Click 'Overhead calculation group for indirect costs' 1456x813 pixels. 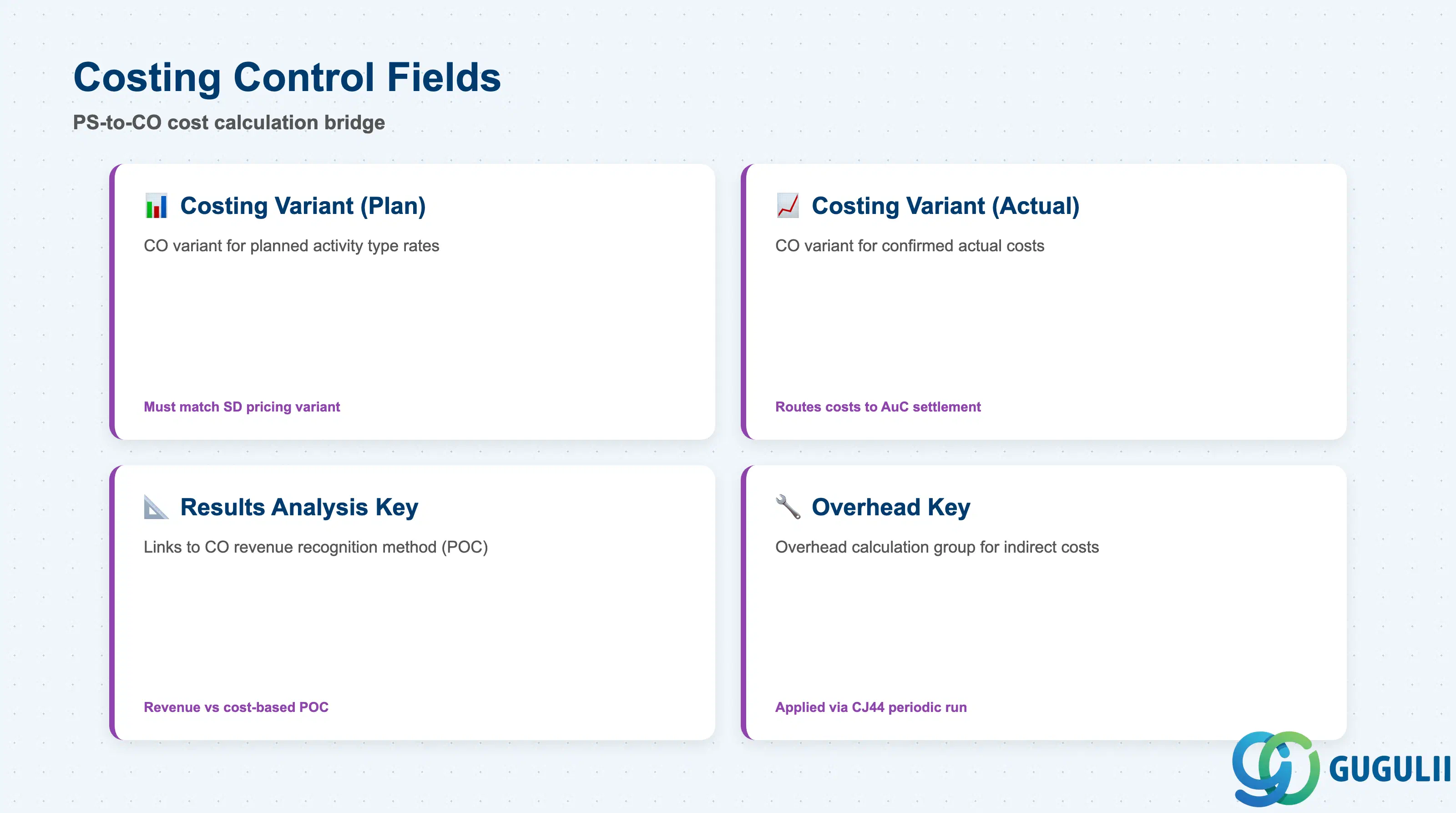coord(937,547)
